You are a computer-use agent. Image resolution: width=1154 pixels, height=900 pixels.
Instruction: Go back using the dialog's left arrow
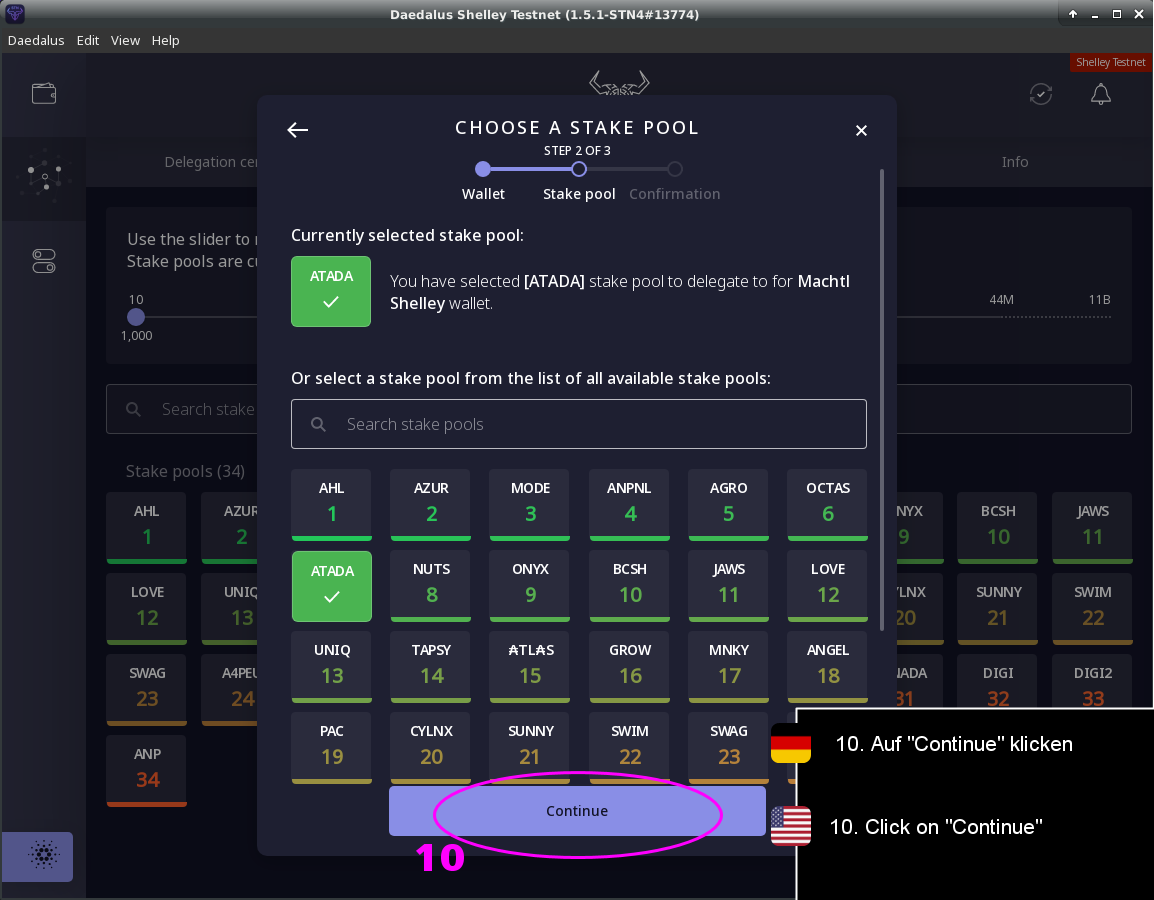tap(297, 130)
